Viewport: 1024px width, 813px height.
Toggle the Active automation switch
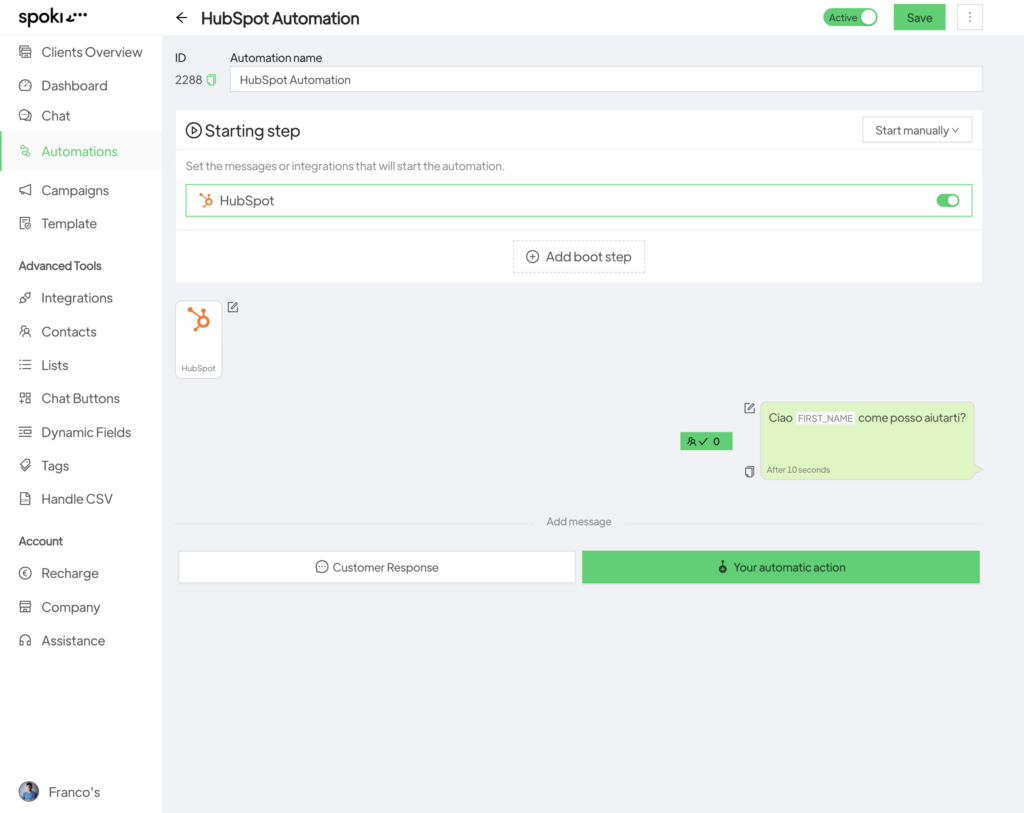tap(850, 18)
